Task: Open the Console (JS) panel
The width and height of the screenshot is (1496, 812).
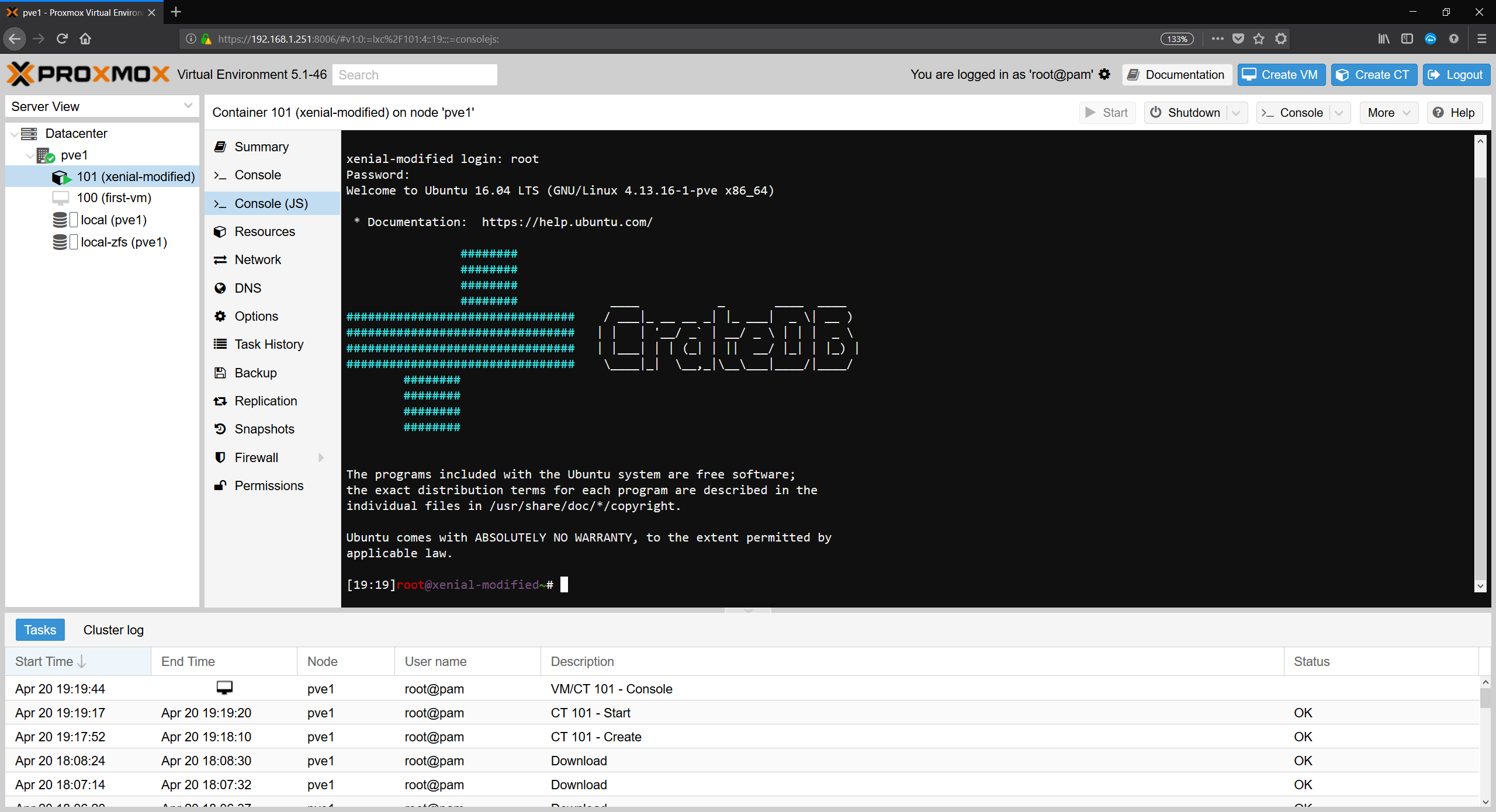Action: 271,203
